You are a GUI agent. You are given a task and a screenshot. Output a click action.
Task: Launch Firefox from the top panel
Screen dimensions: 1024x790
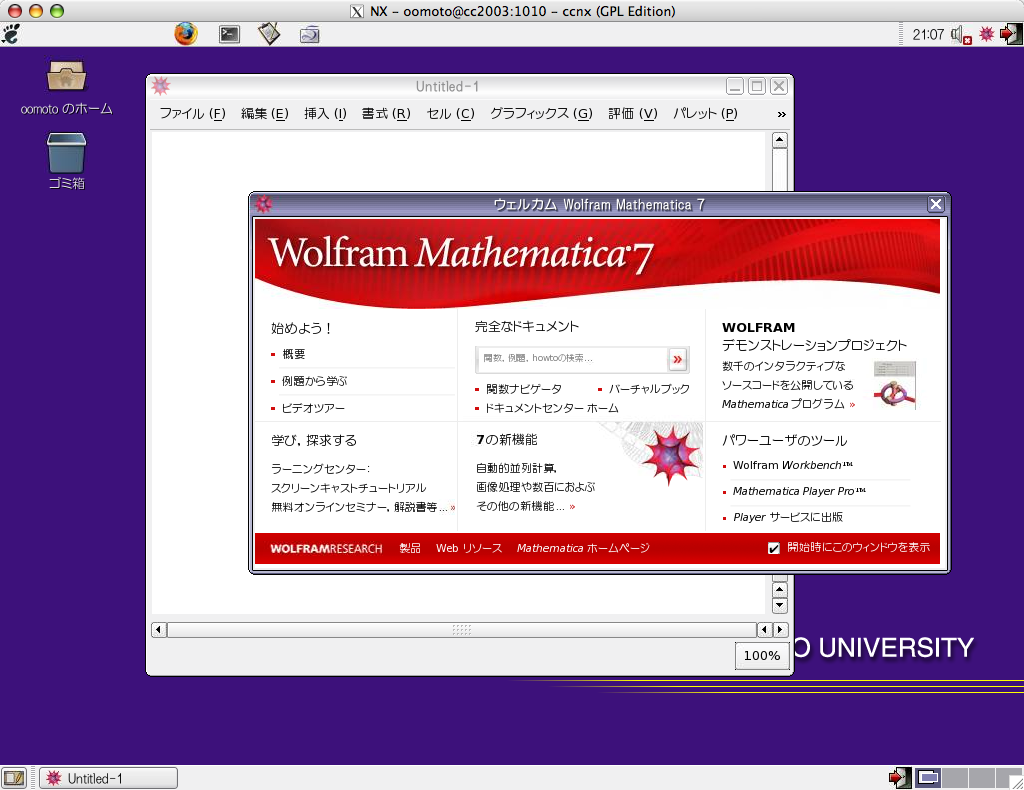click(186, 33)
